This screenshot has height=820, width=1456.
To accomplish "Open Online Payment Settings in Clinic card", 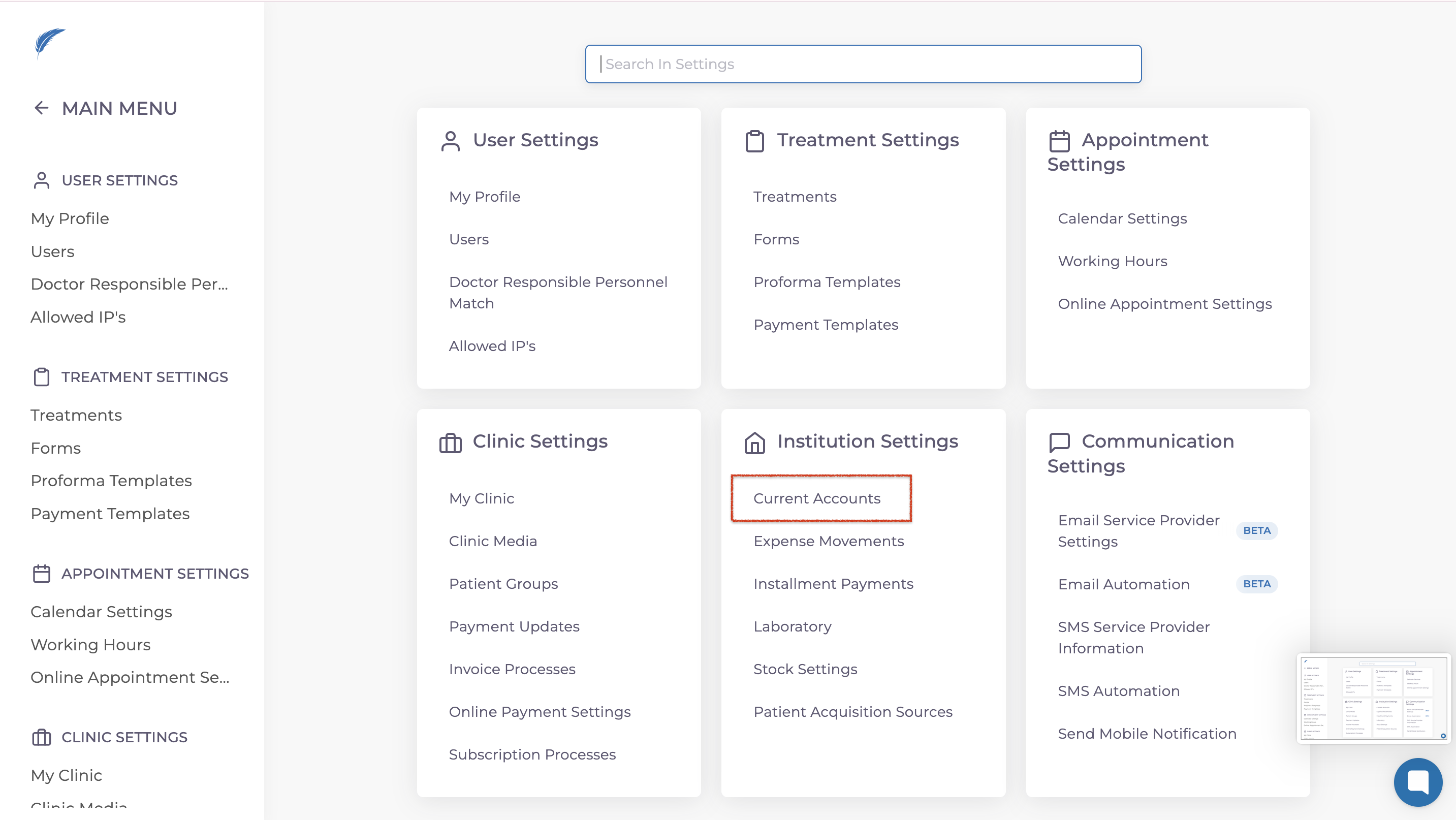I will click(540, 712).
